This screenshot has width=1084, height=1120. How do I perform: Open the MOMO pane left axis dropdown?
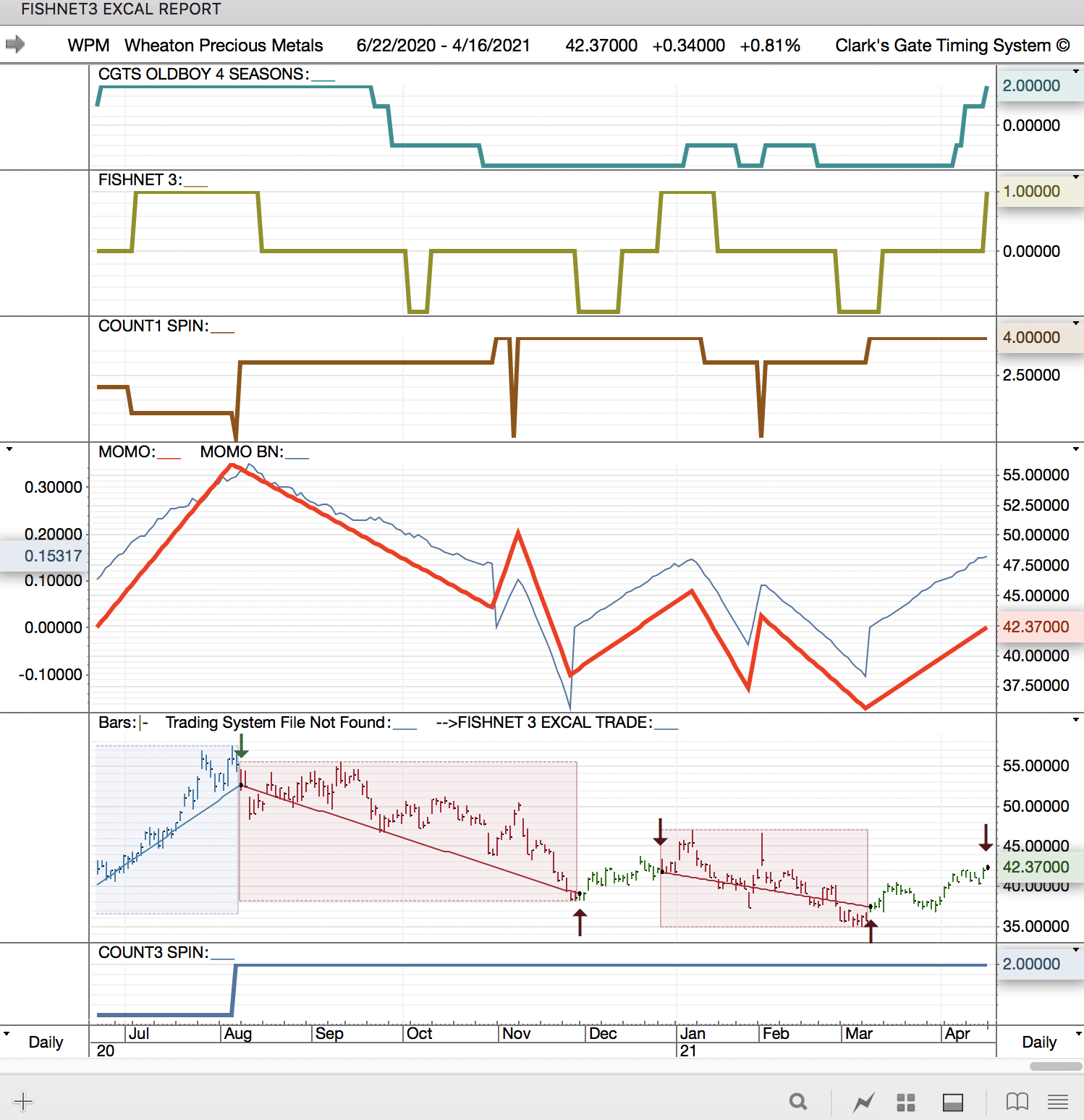[x=9, y=449]
